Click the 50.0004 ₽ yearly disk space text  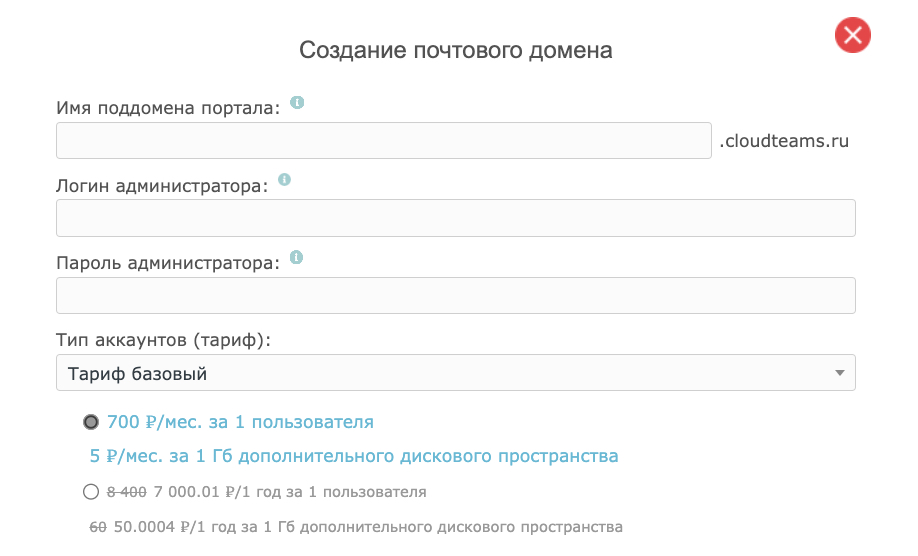(368, 526)
